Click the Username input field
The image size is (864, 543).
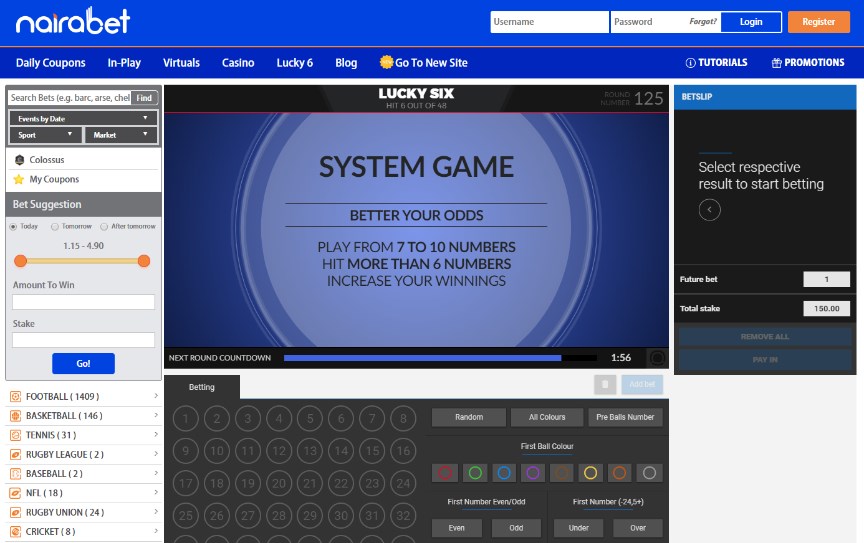[x=549, y=22]
